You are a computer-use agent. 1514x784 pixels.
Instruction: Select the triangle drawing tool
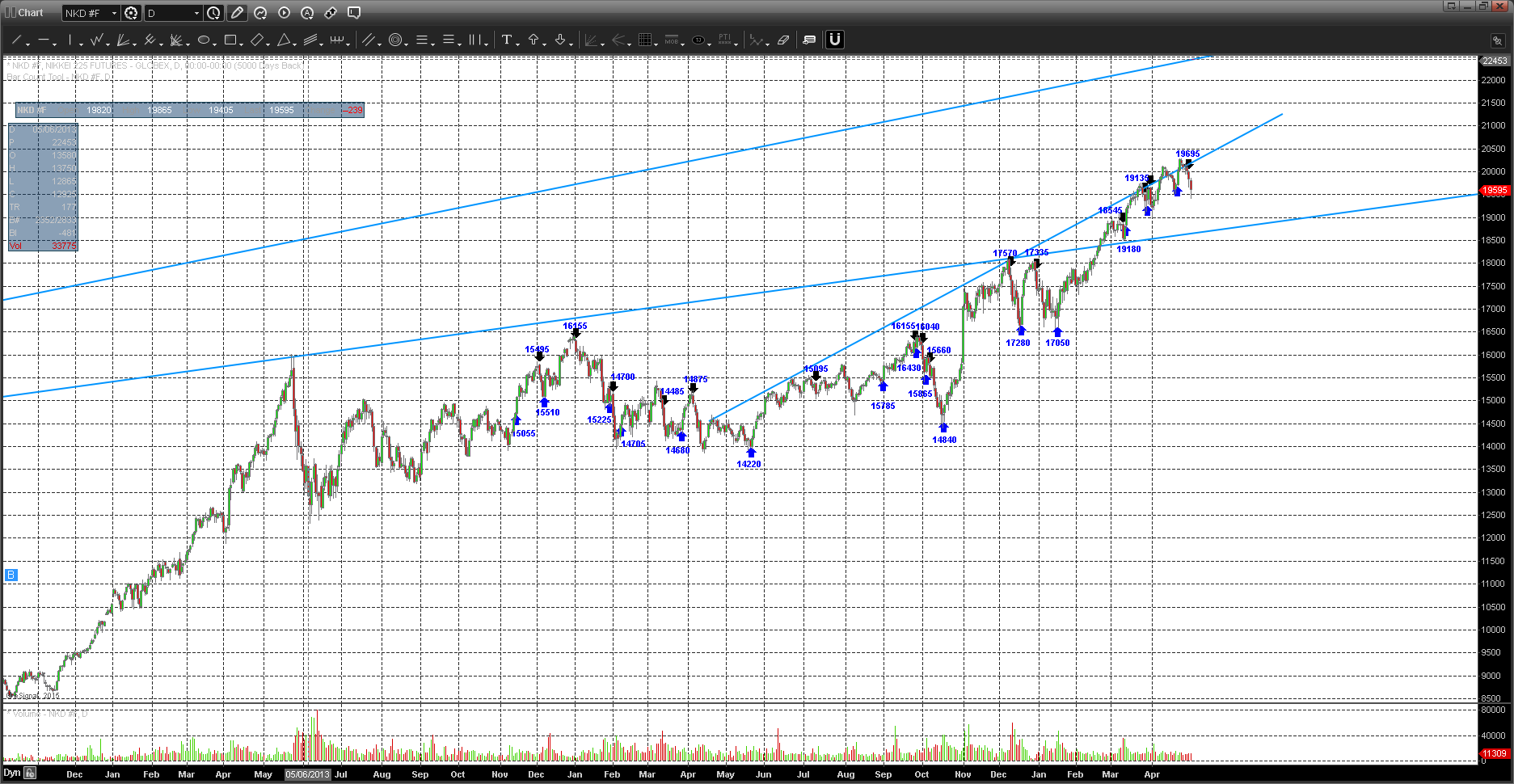pos(284,40)
